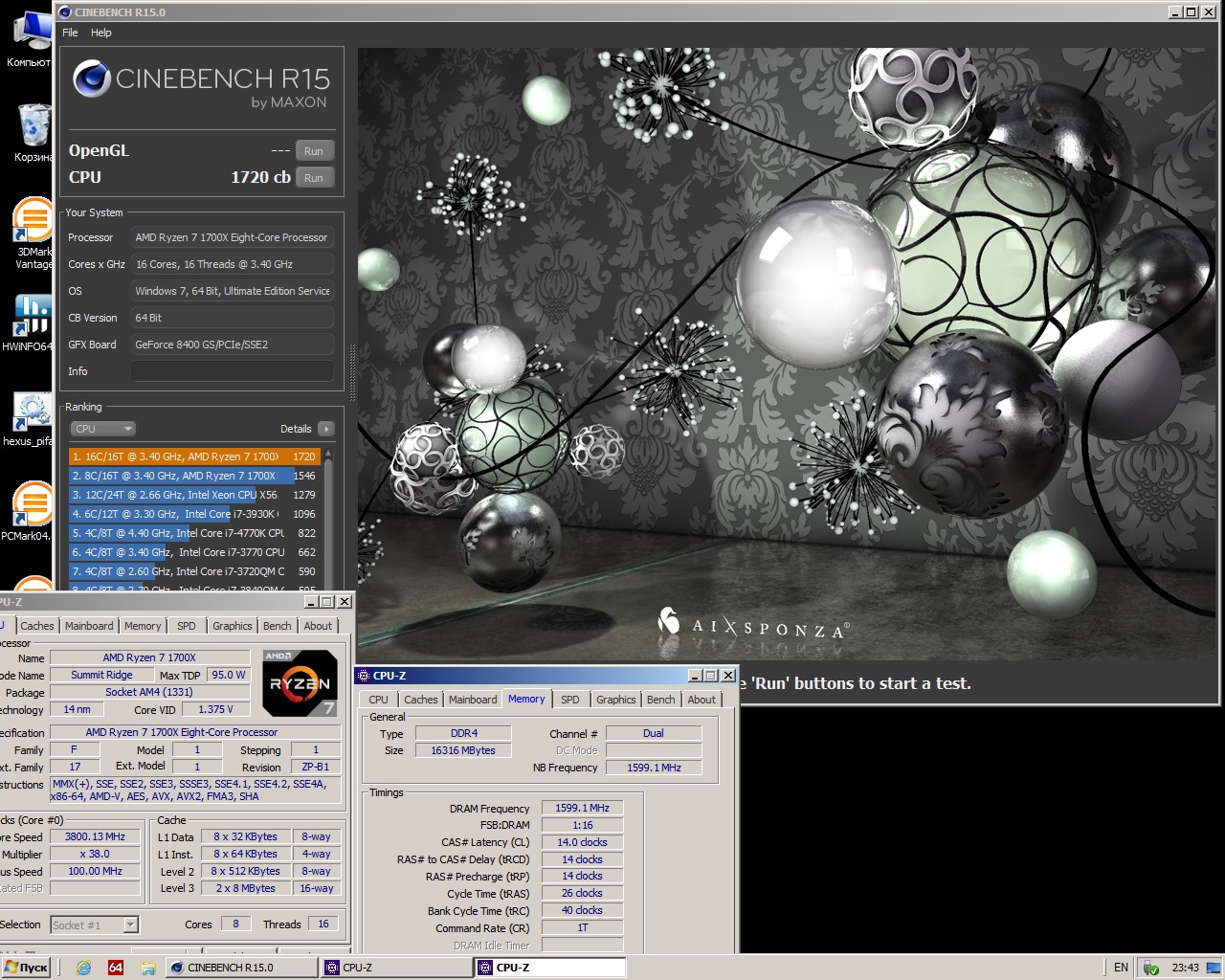Click the 16 Cores, 16 Threads value
The height and width of the screenshot is (980, 1225).
(233, 264)
